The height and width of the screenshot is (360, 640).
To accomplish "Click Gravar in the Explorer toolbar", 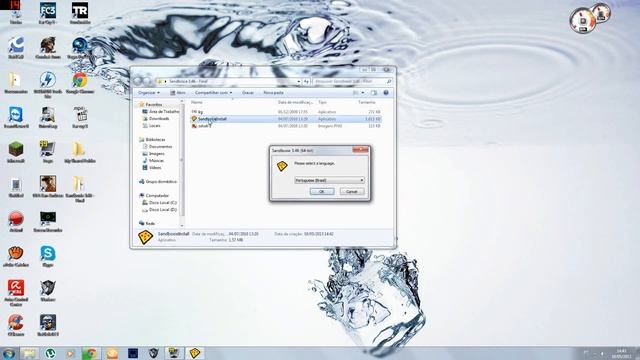I will [248, 93].
